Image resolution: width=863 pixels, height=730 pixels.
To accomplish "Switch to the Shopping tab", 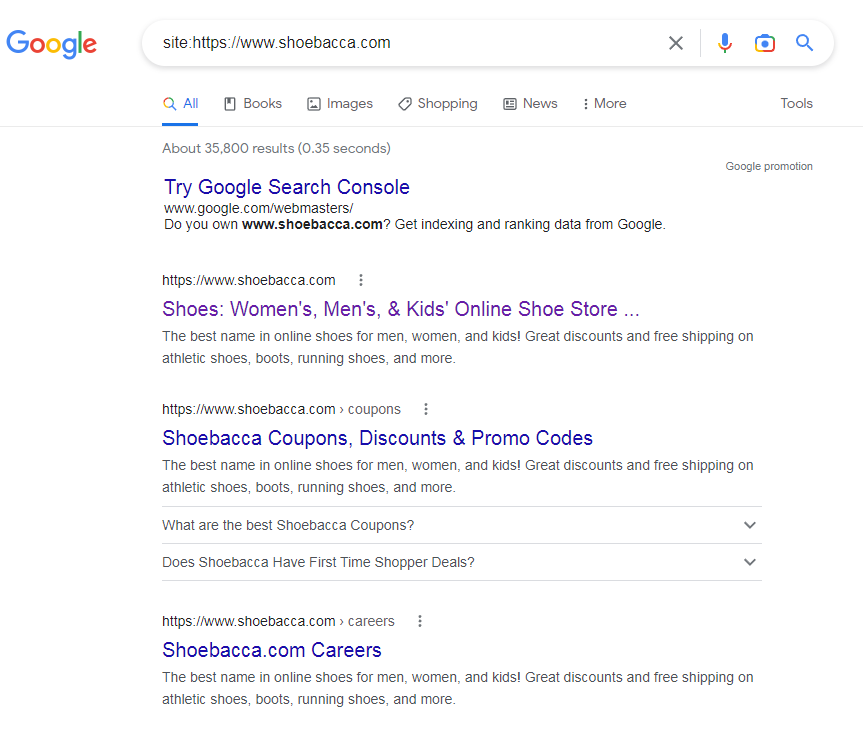I will pyautogui.click(x=438, y=103).
